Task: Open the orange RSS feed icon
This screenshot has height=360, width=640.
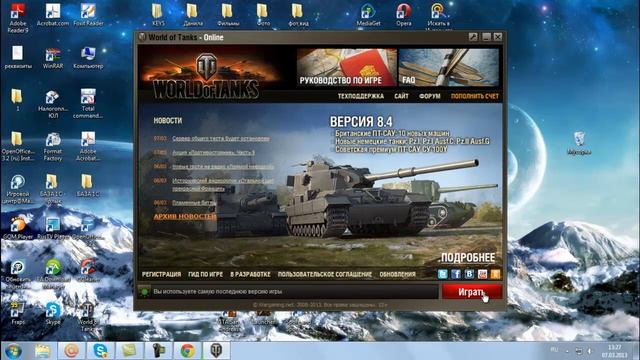Action: point(496,274)
